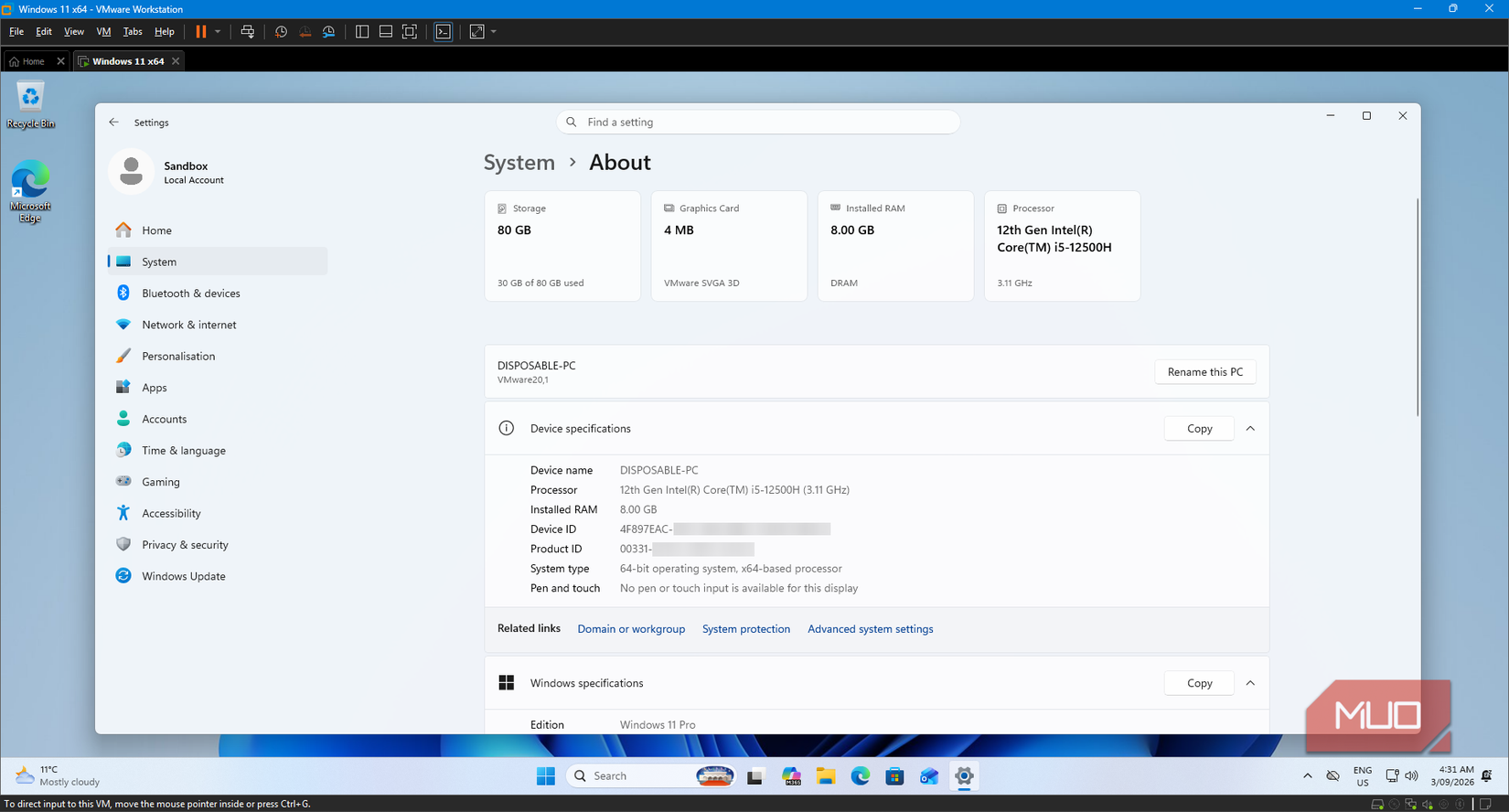Image resolution: width=1509 pixels, height=812 pixels.
Task: Open the VMware Edit menu
Action: pyautogui.click(x=44, y=32)
